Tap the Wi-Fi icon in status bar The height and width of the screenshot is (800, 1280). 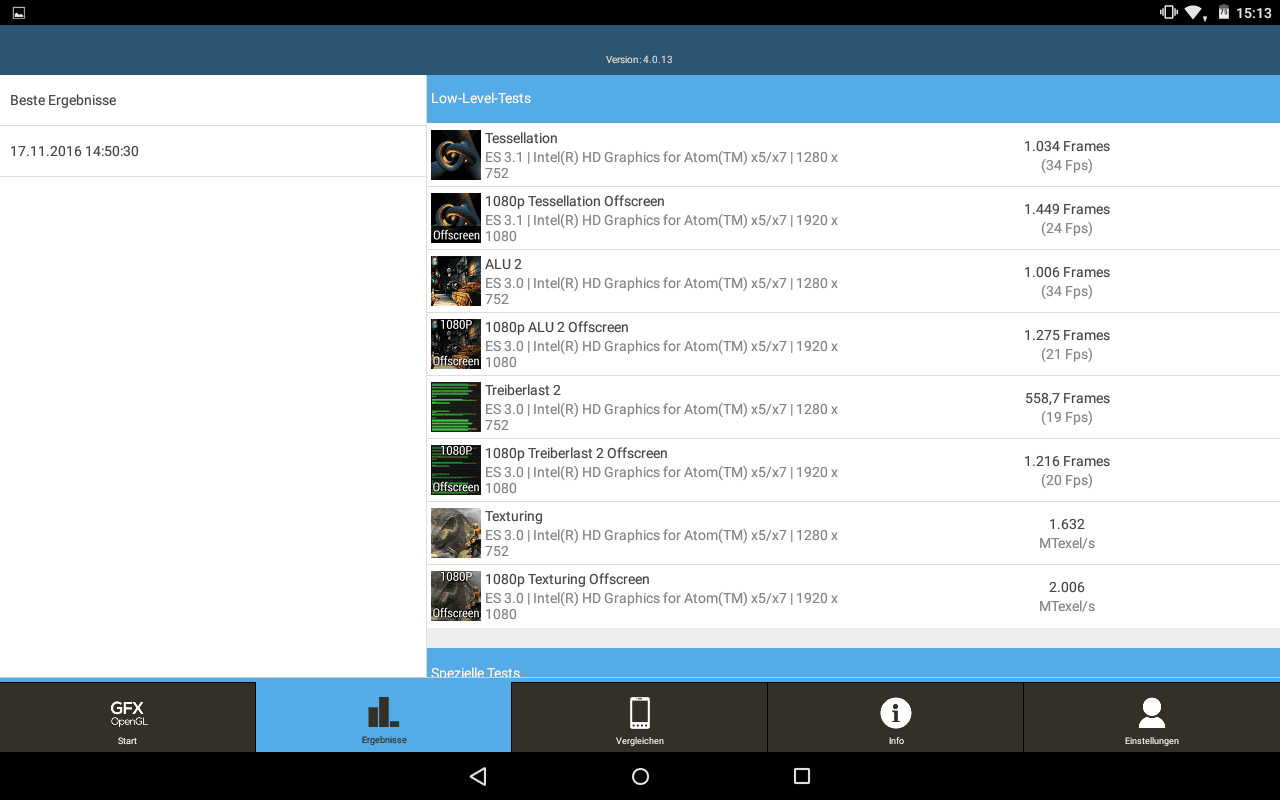1195,13
